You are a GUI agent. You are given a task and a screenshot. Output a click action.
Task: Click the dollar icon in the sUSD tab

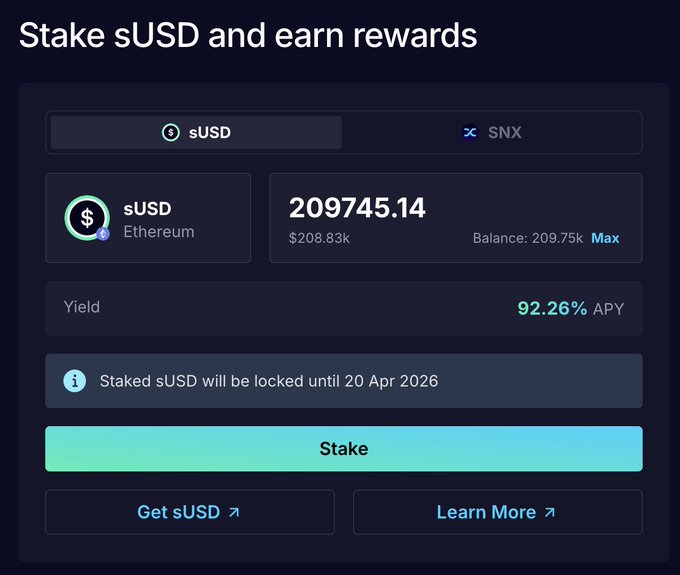point(171,132)
